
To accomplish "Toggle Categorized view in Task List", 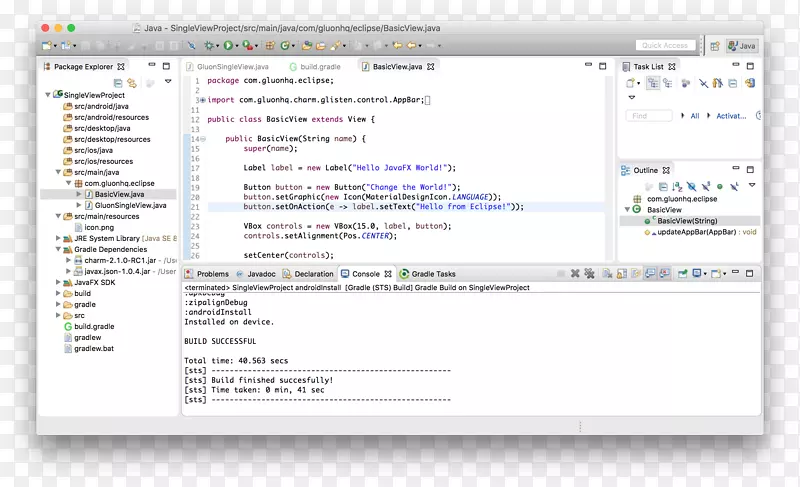I will [653, 83].
